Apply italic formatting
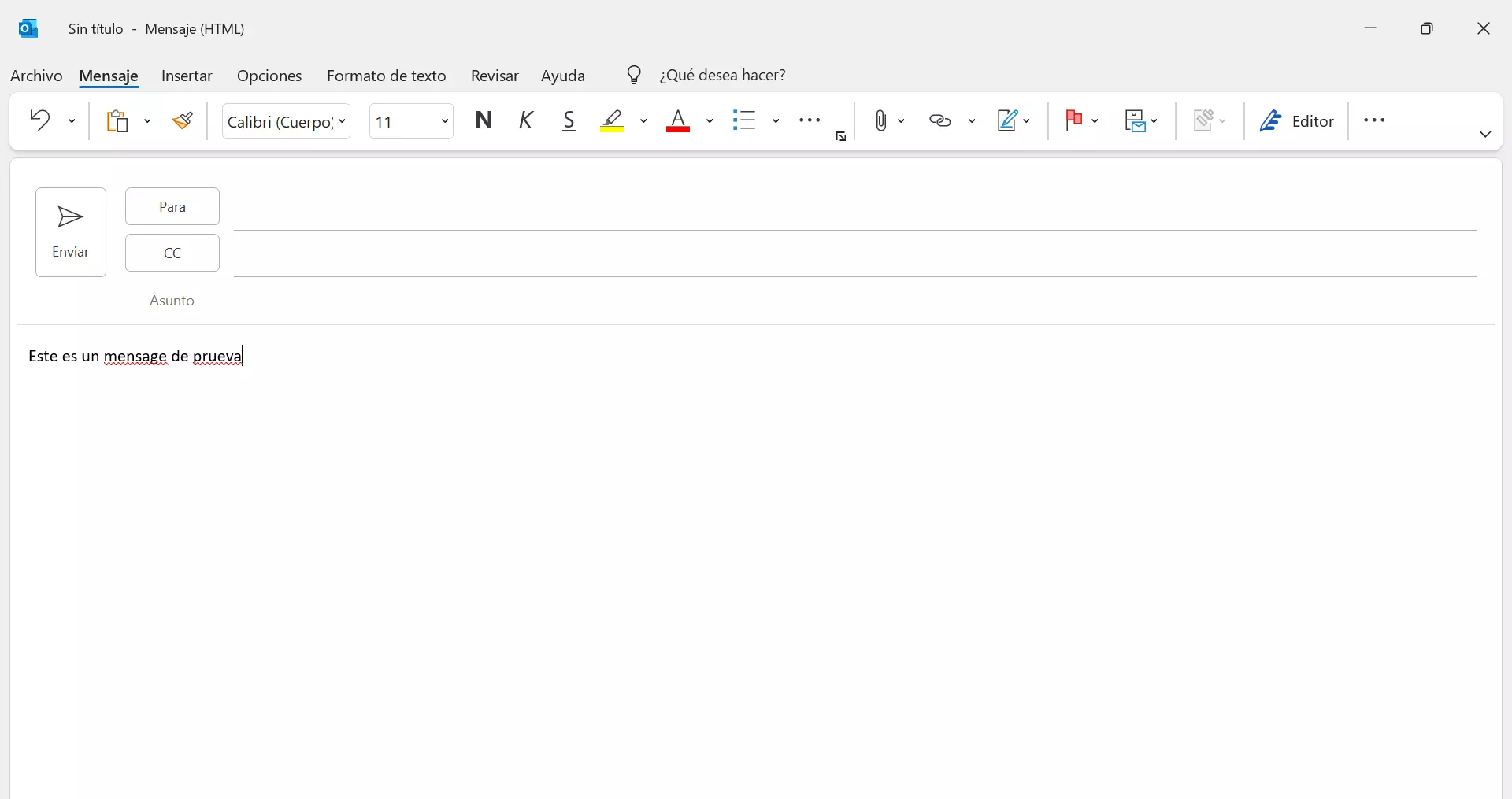Screen dimensions: 1512x799 point(526,120)
